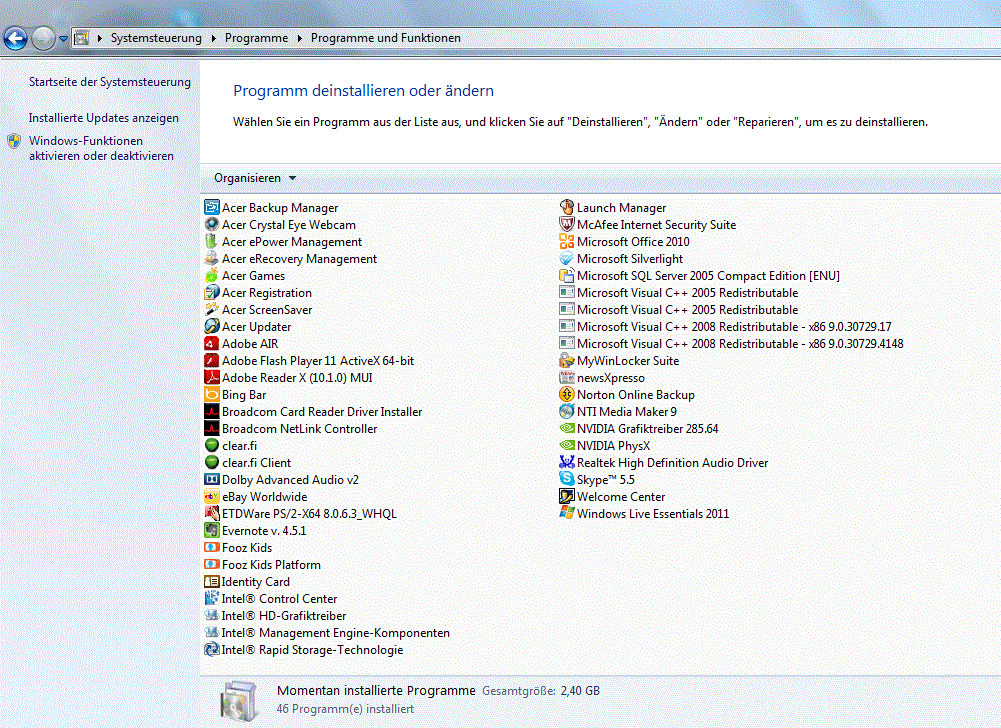
Task: Click the Adobe AIR icon
Action: pyautogui.click(x=212, y=343)
